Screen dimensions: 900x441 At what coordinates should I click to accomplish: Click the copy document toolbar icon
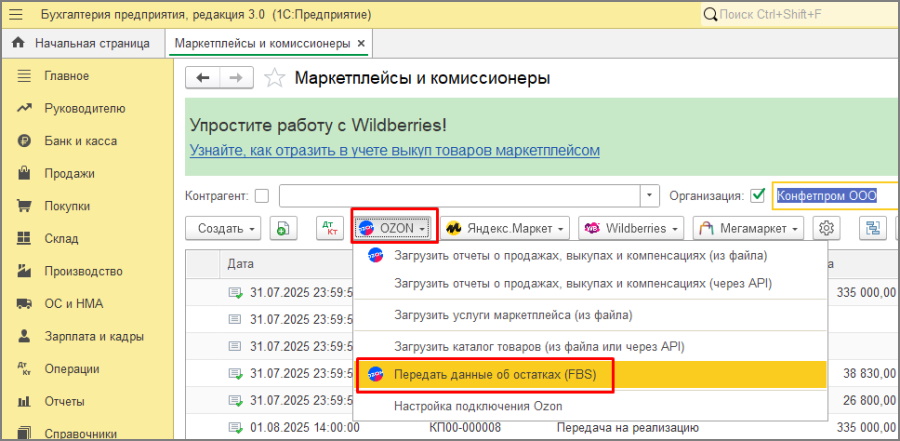[284, 228]
